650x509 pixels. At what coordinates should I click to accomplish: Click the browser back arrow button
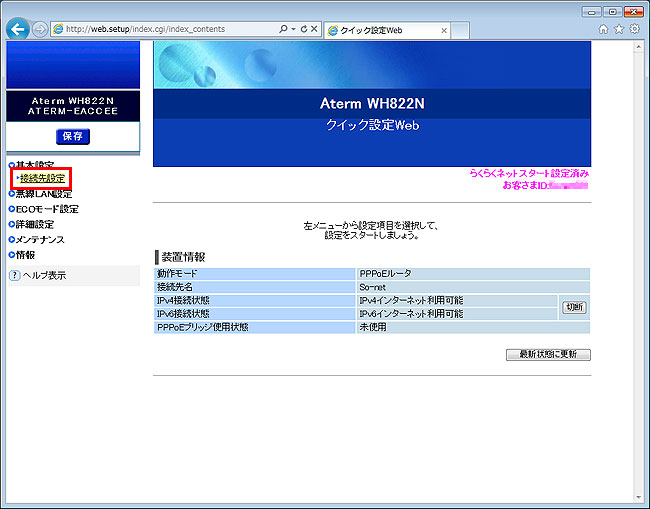[17, 29]
